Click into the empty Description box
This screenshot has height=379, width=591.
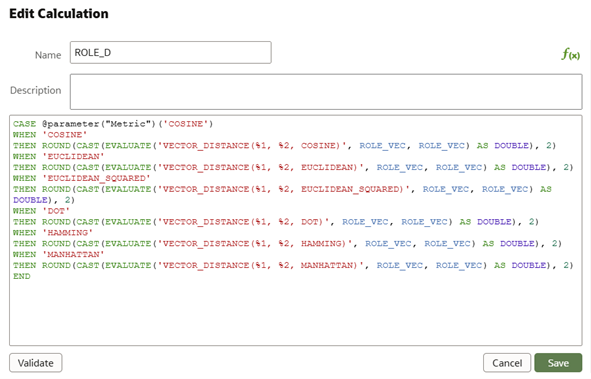[x=326, y=92]
